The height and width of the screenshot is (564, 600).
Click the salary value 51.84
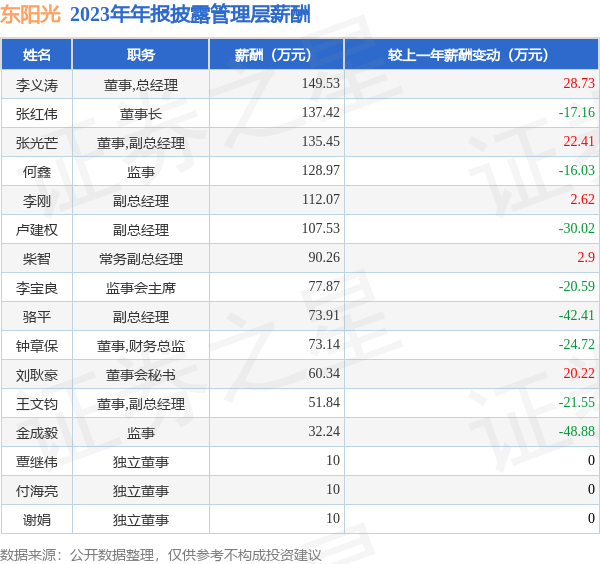pos(324,403)
